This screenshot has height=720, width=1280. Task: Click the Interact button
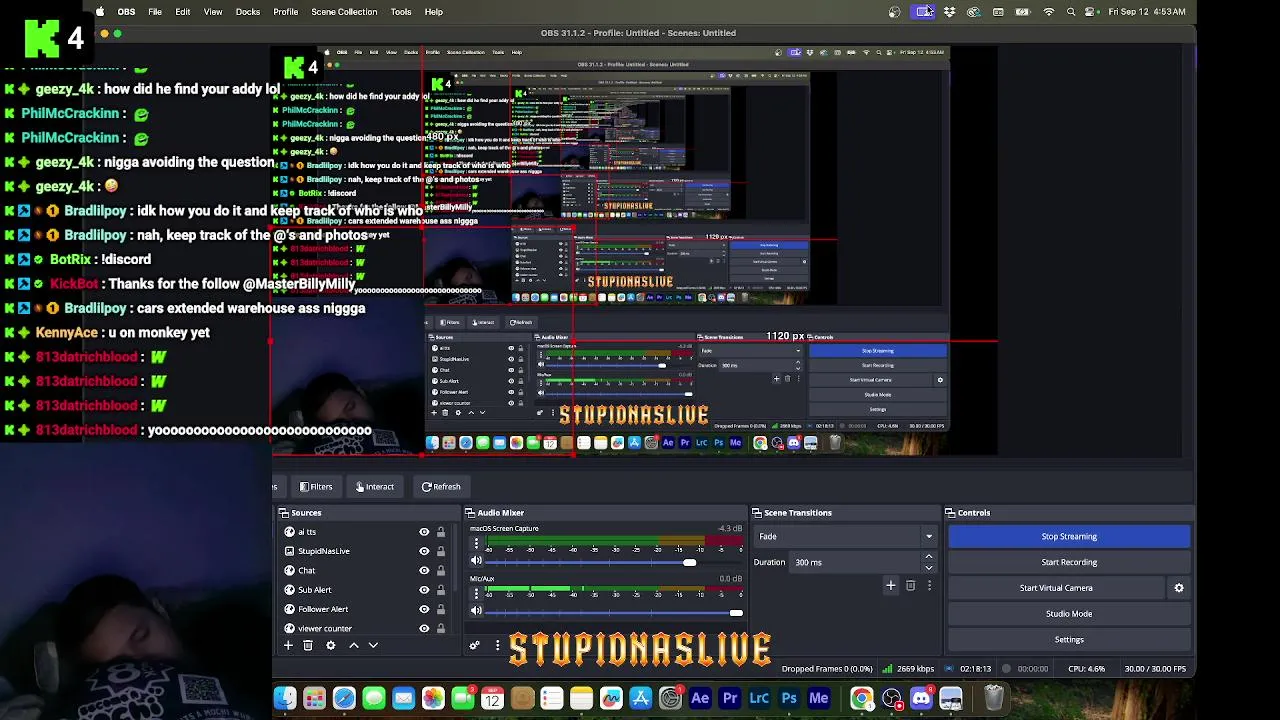point(375,487)
